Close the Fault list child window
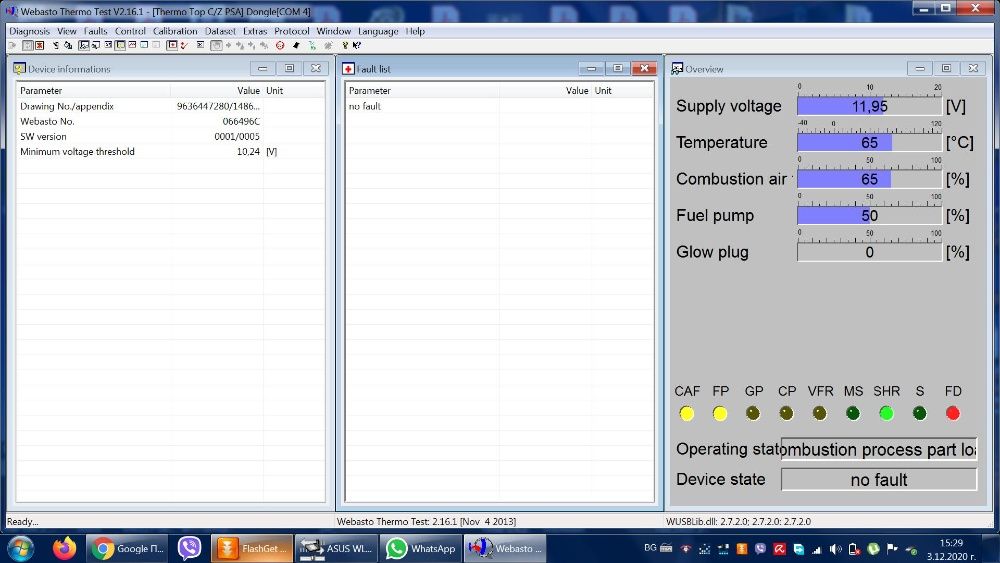The height and width of the screenshot is (563, 1000). [644, 68]
